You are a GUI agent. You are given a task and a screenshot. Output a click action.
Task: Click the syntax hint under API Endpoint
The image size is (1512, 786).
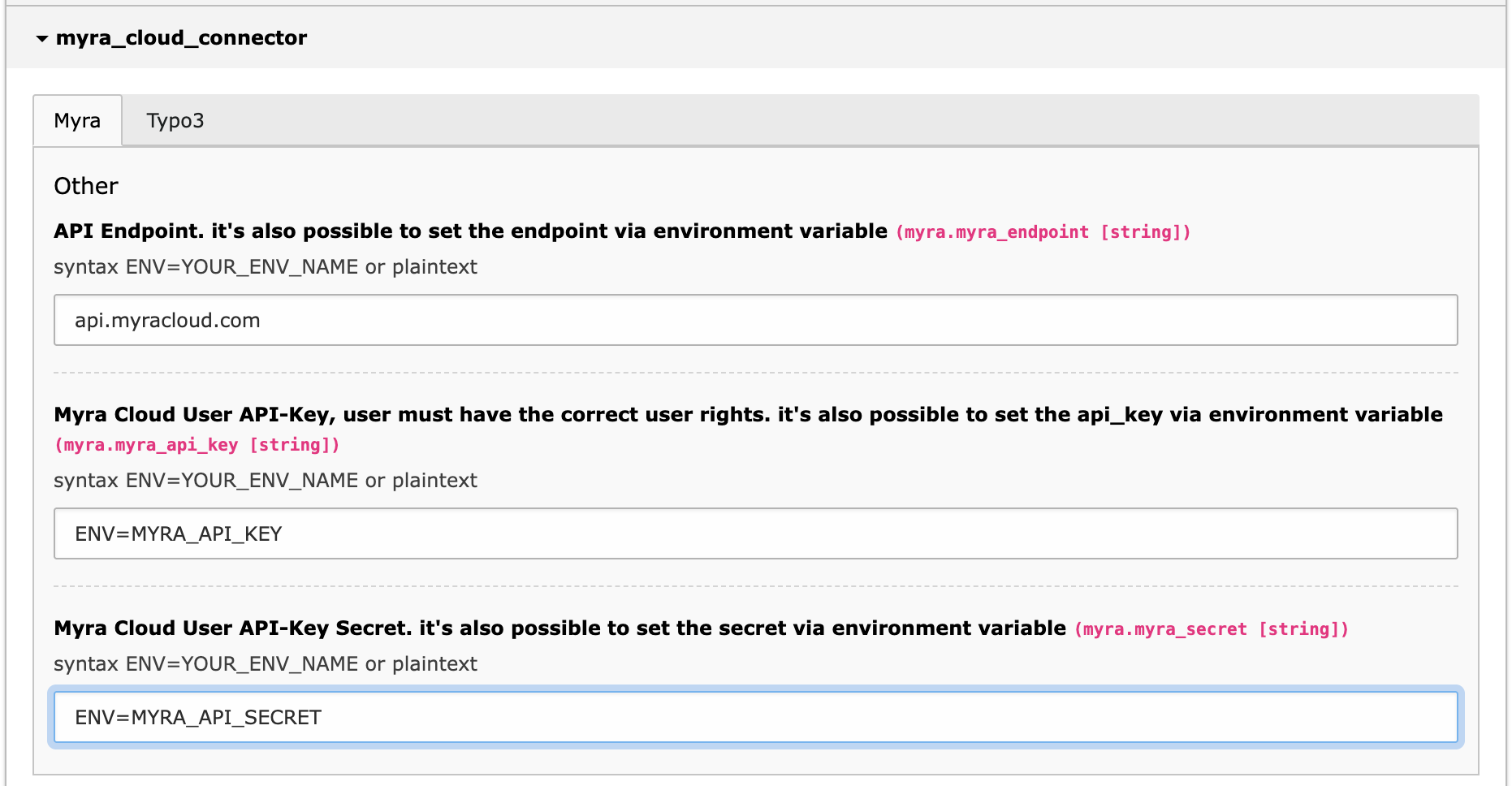pyautogui.click(x=266, y=266)
